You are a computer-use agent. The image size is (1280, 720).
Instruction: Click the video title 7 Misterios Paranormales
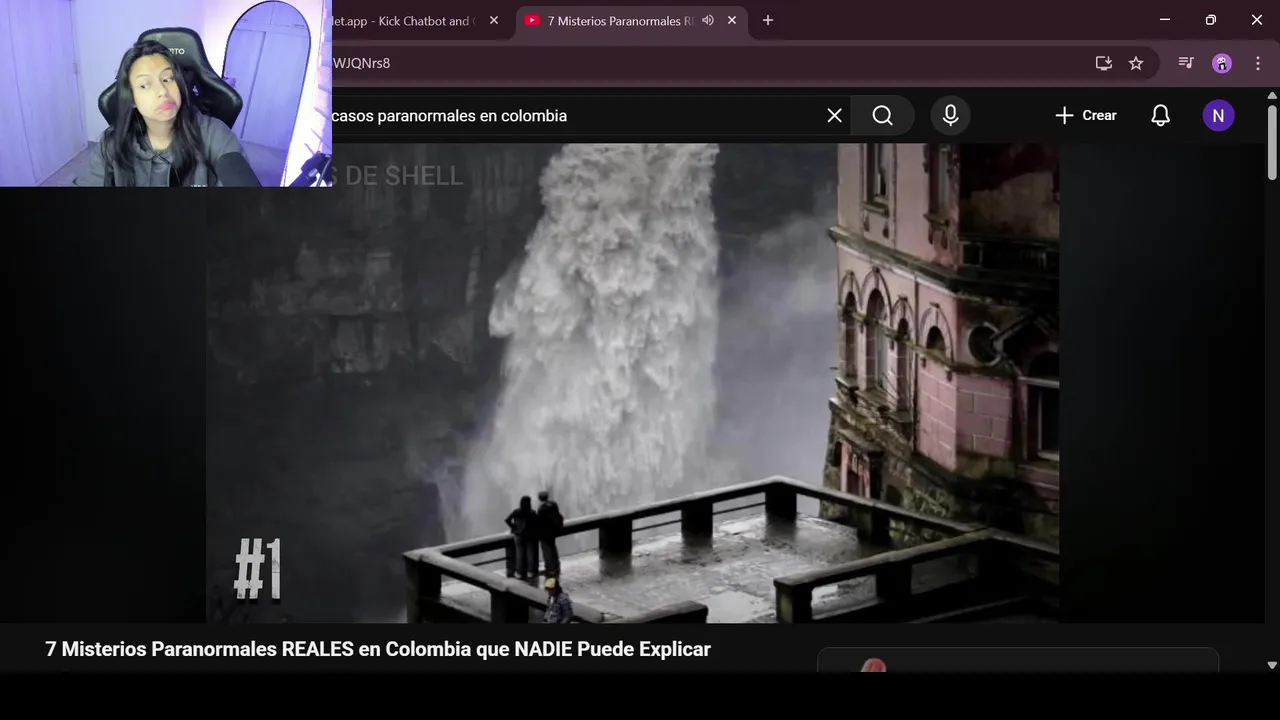tap(378, 649)
